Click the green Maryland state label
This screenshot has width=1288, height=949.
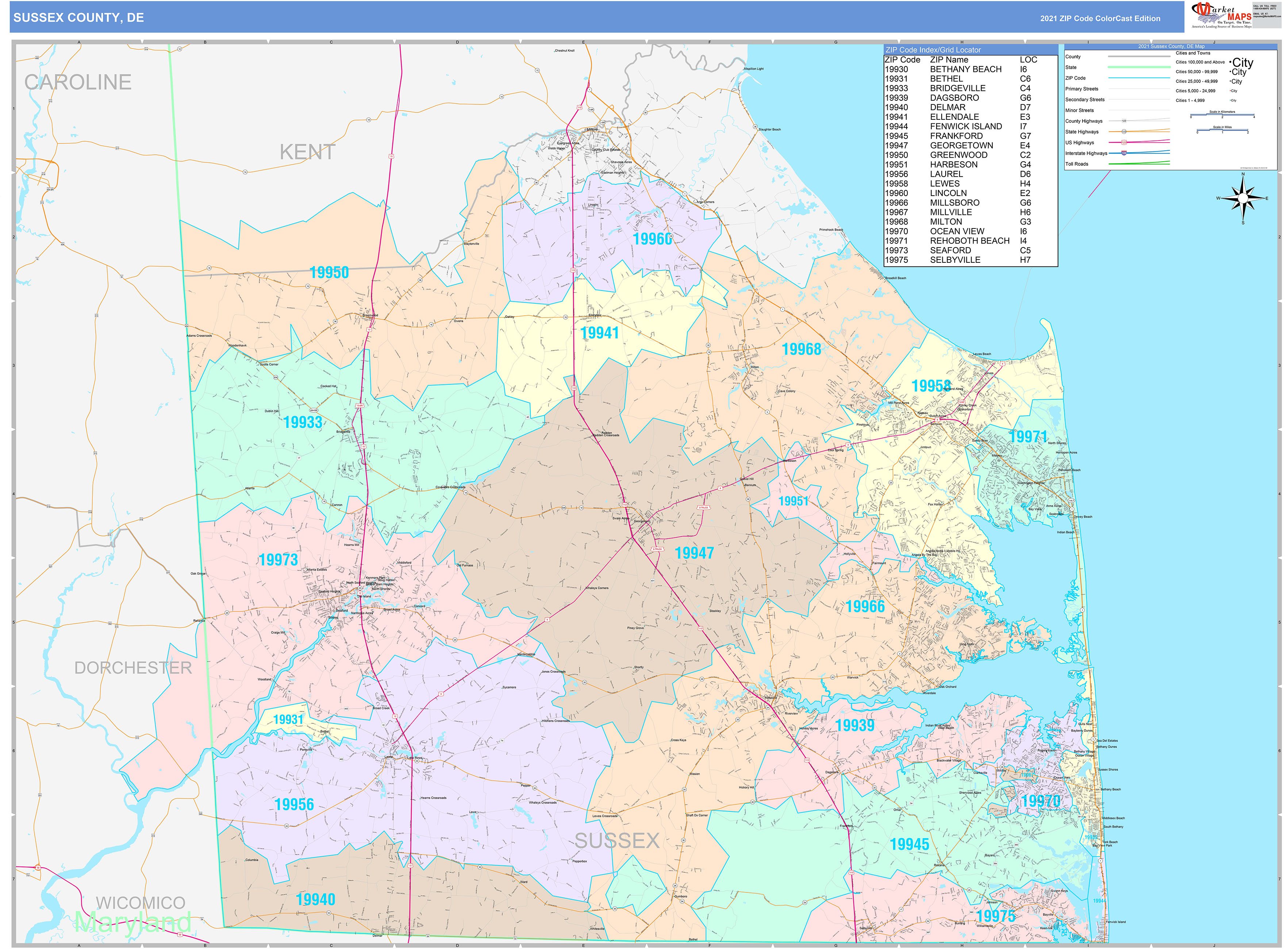click(x=133, y=922)
